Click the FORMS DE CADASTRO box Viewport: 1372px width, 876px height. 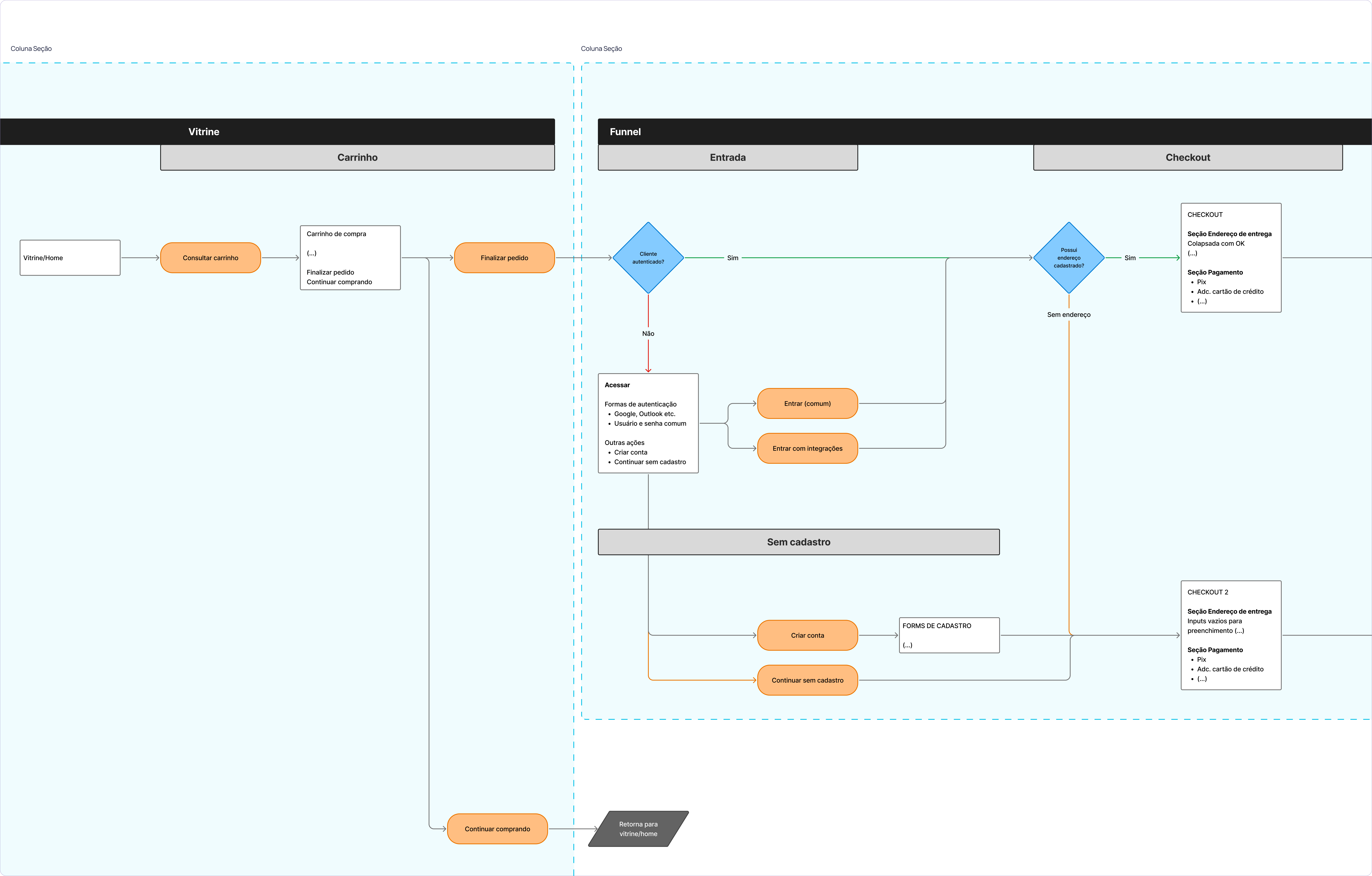(x=949, y=635)
